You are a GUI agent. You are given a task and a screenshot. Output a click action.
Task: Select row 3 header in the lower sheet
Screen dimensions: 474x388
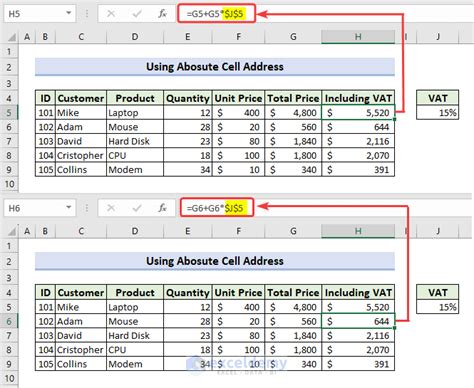[x=9, y=278]
